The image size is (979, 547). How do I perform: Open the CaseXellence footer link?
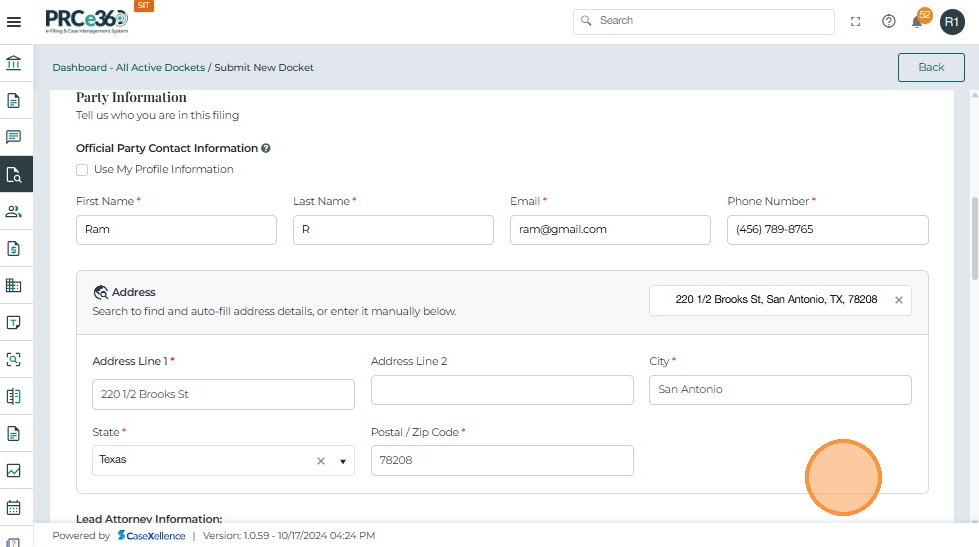pos(151,536)
